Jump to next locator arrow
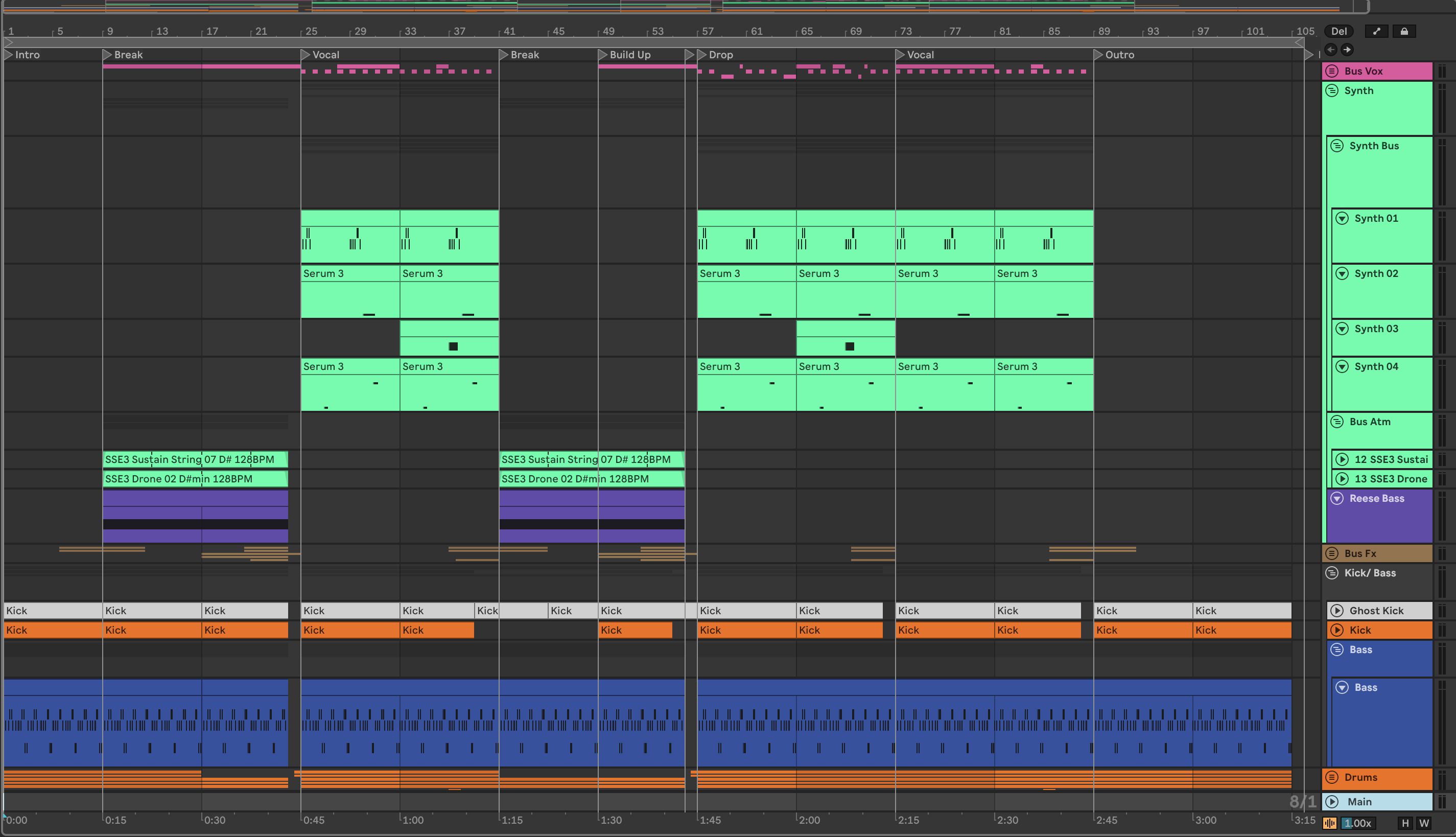The width and height of the screenshot is (1456, 837). coord(1347,50)
